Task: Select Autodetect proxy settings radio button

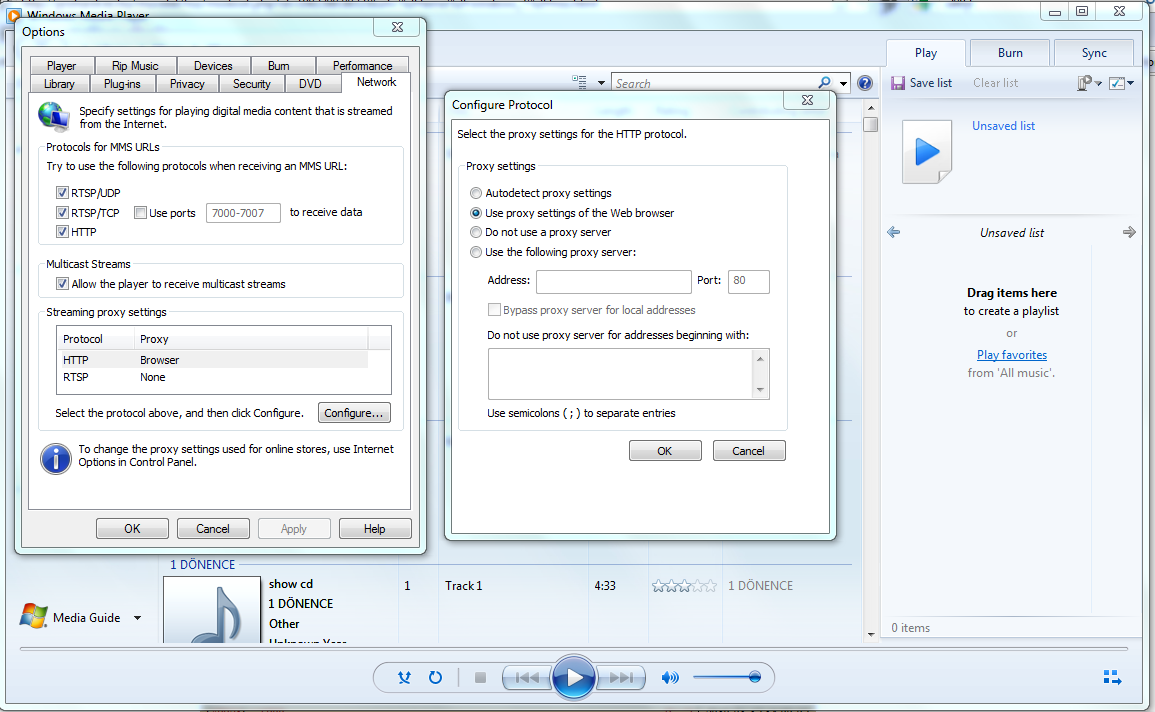Action: click(476, 193)
